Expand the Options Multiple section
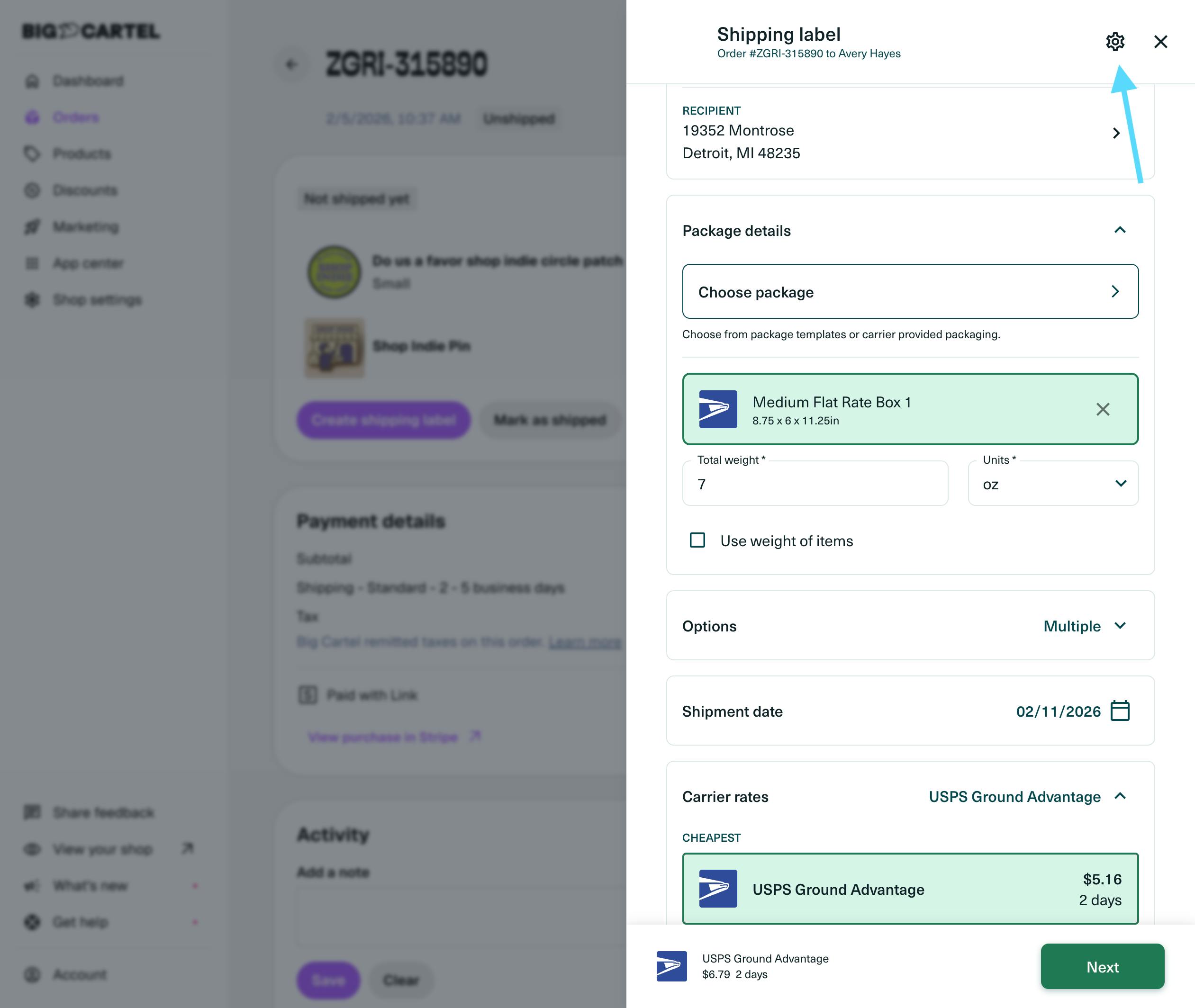1195x1008 pixels. [1120, 626]
